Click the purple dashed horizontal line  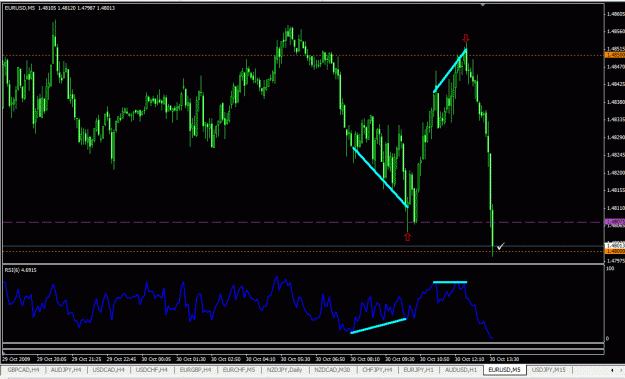(x=303, y=222)
